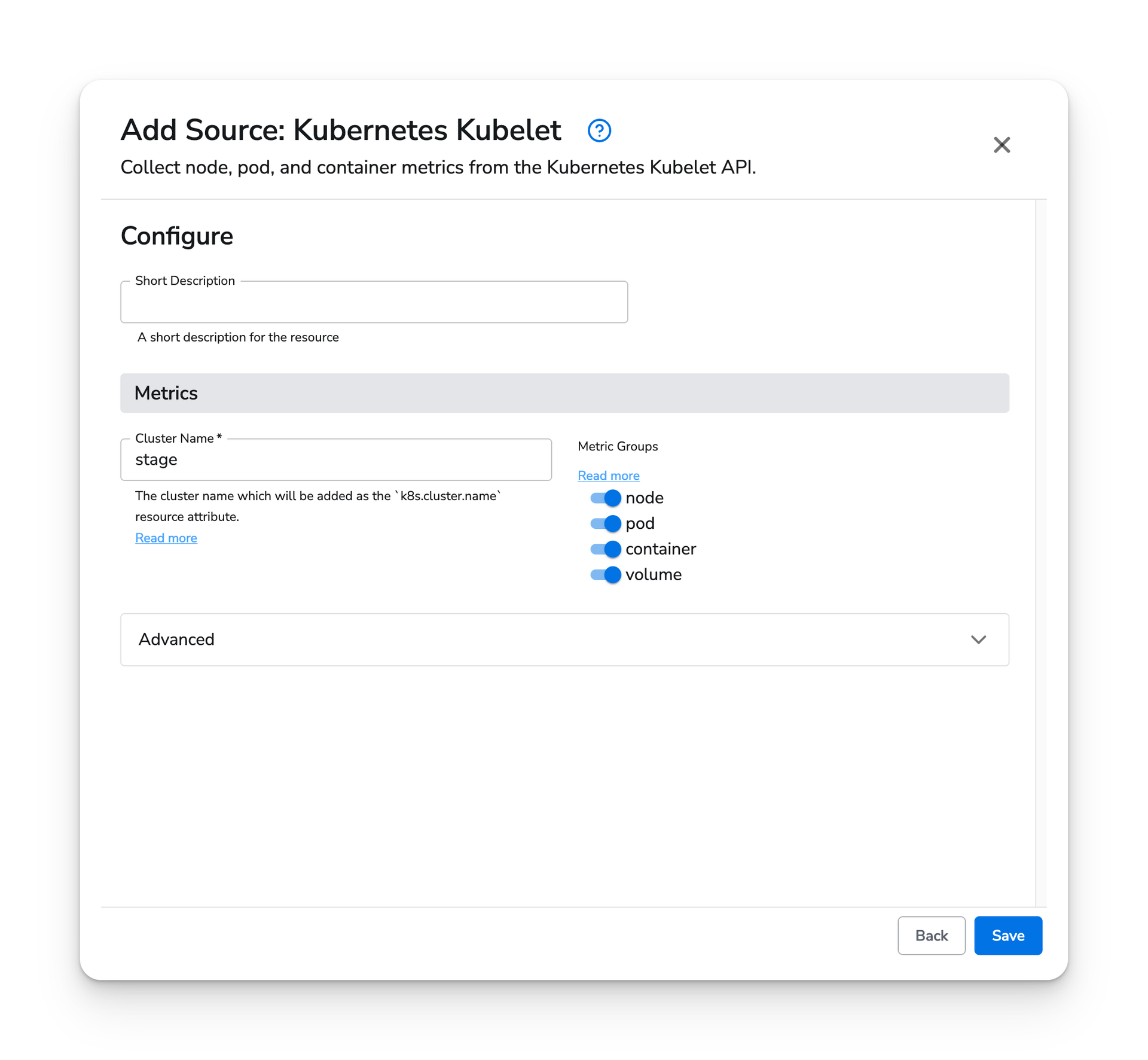
Task: Click the dialog's vertical scrollbar
Action: pos(1041,553)
